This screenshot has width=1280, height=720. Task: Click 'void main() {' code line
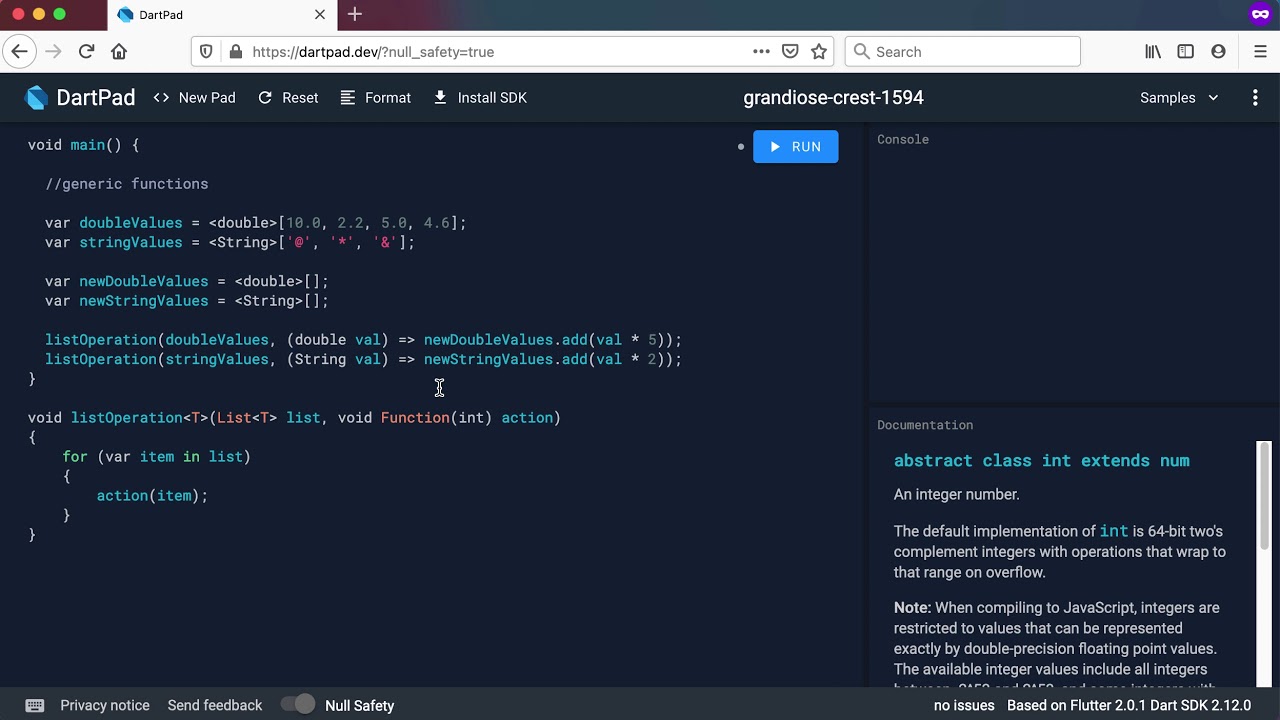pyautogui.click(x=84, y=145)
